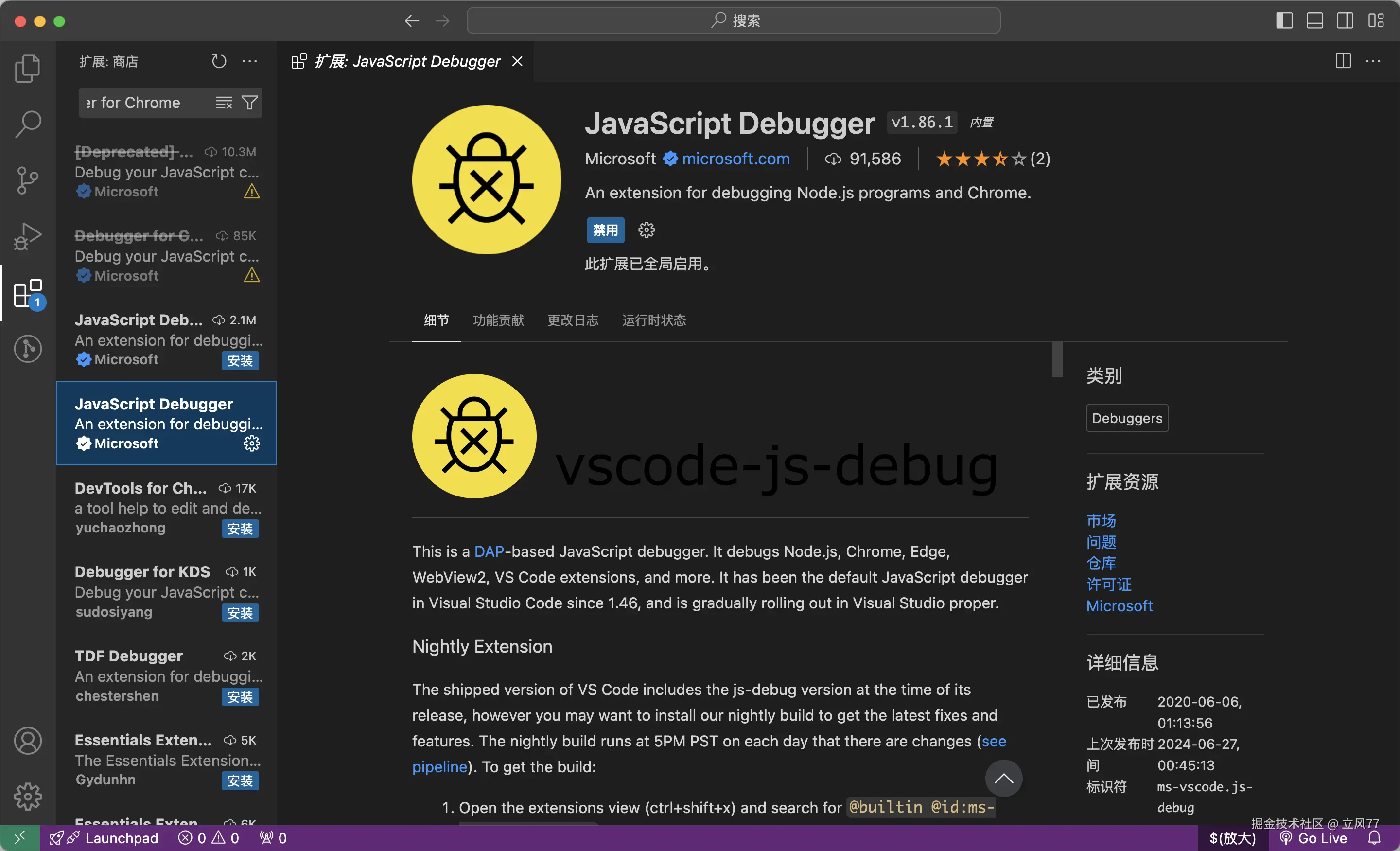Select the first Deprecated extension 10.3M item
The height and width of the screenshot is (851, 1400).
(x=166, y=171)
